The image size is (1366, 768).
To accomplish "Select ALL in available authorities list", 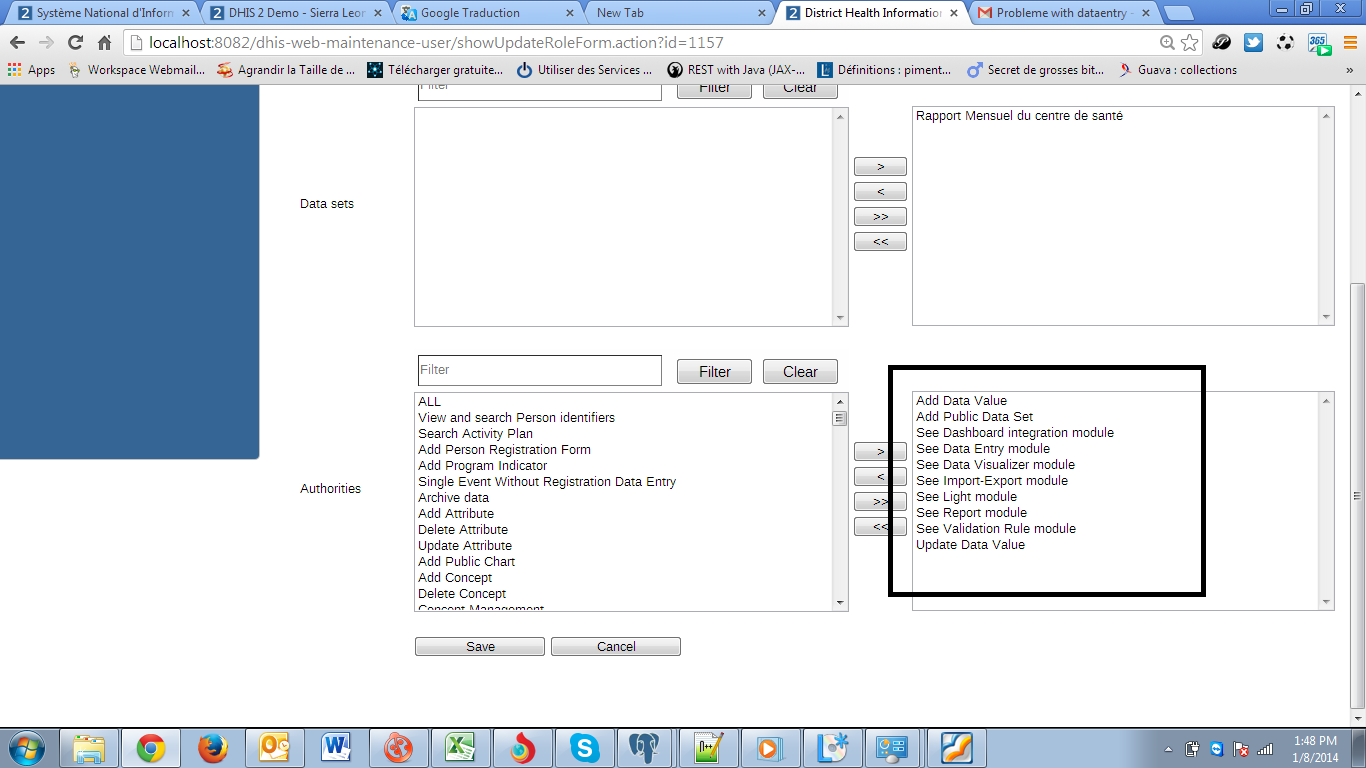I will point(429,402).
